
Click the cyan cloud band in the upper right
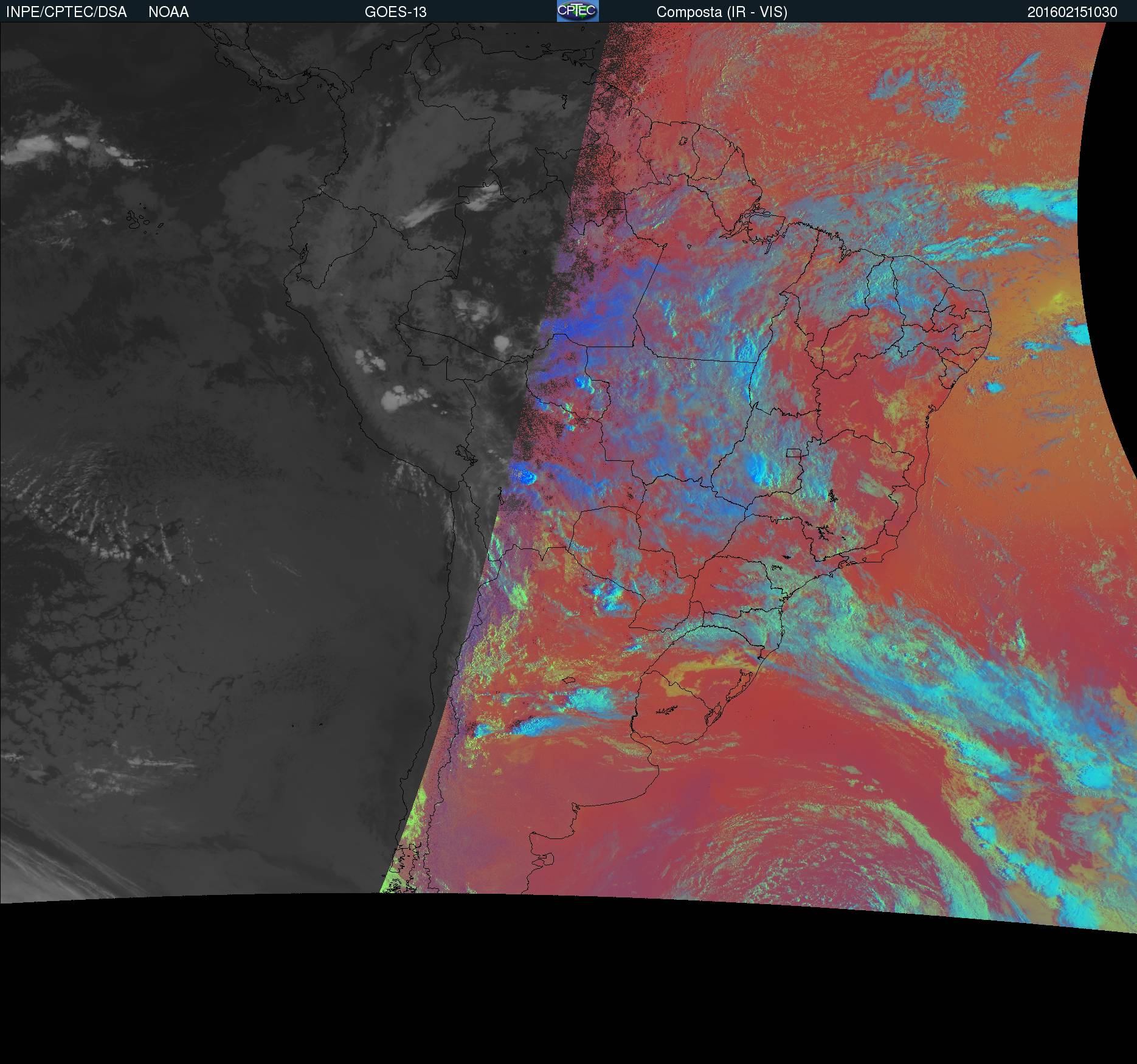(1034, 201)
